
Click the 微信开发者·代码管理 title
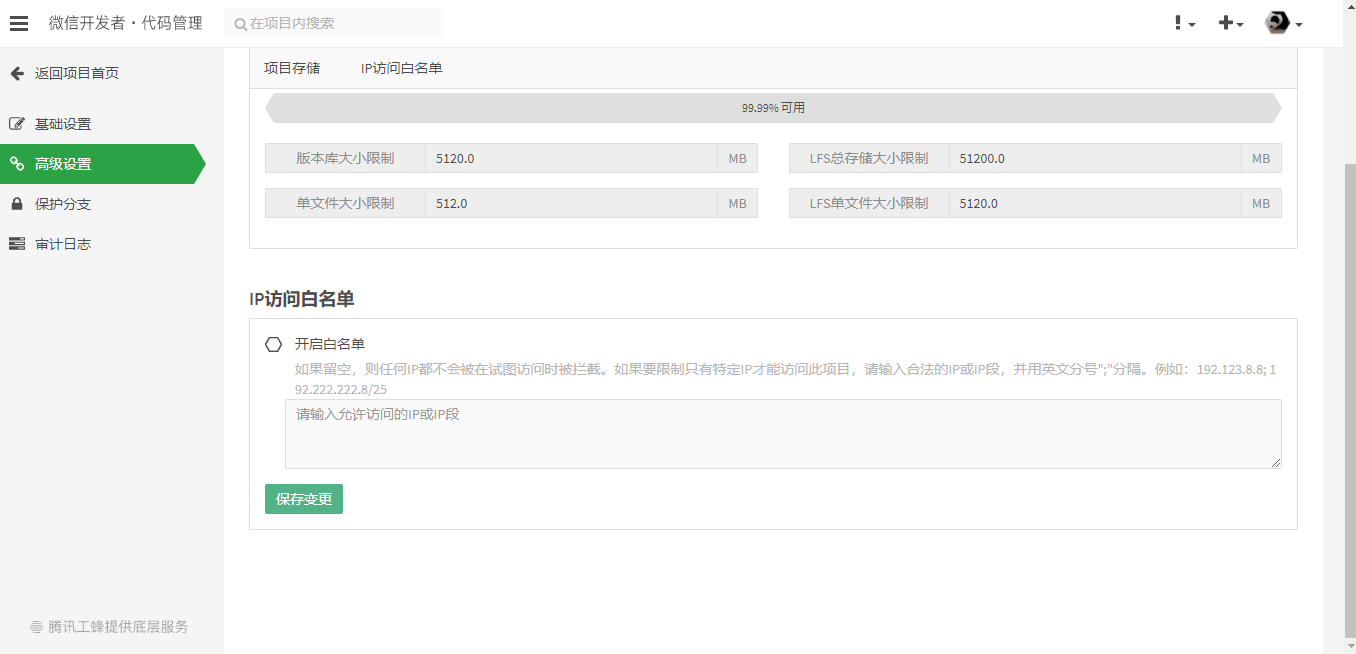click(126, 23)
